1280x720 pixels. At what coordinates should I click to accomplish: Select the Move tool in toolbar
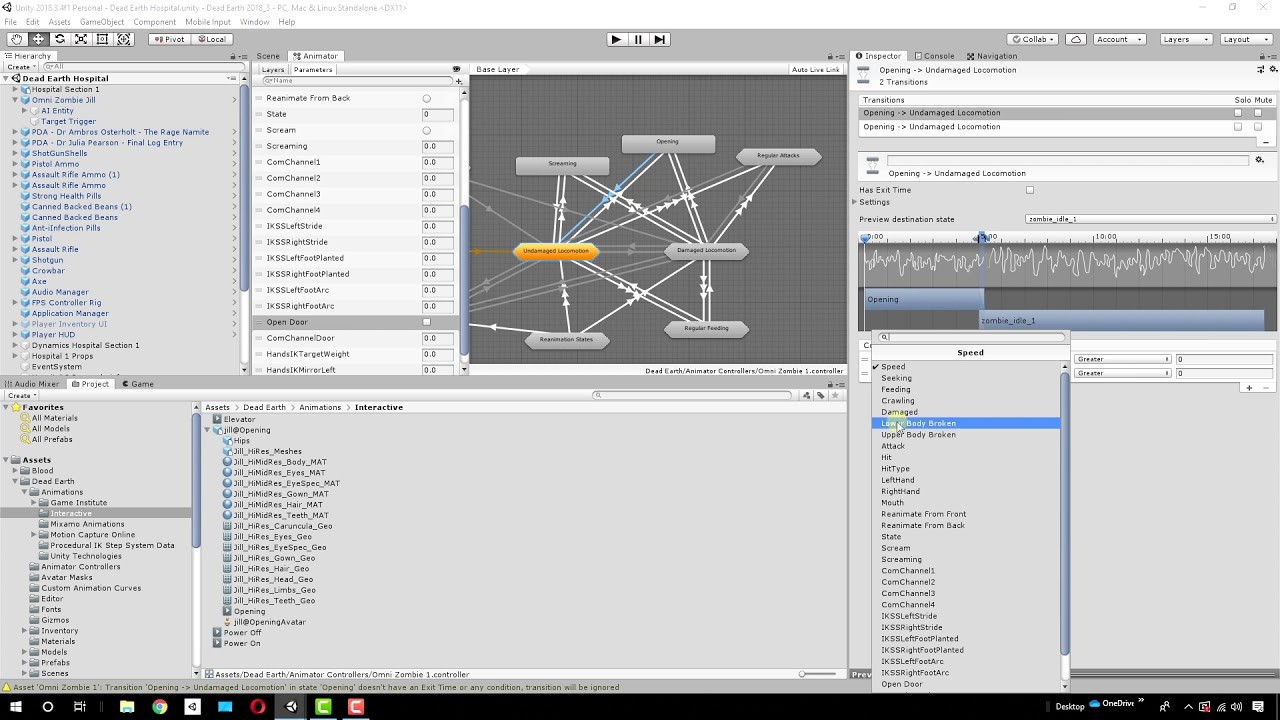tap(38, 39)
